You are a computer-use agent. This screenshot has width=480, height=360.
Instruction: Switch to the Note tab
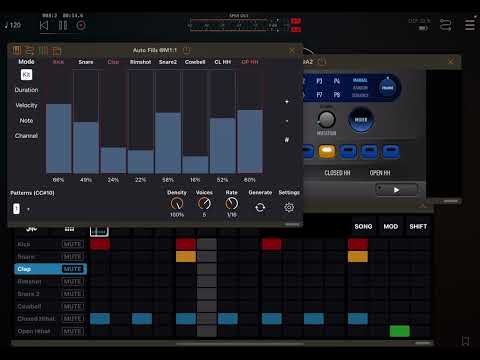tap(26, 121)
